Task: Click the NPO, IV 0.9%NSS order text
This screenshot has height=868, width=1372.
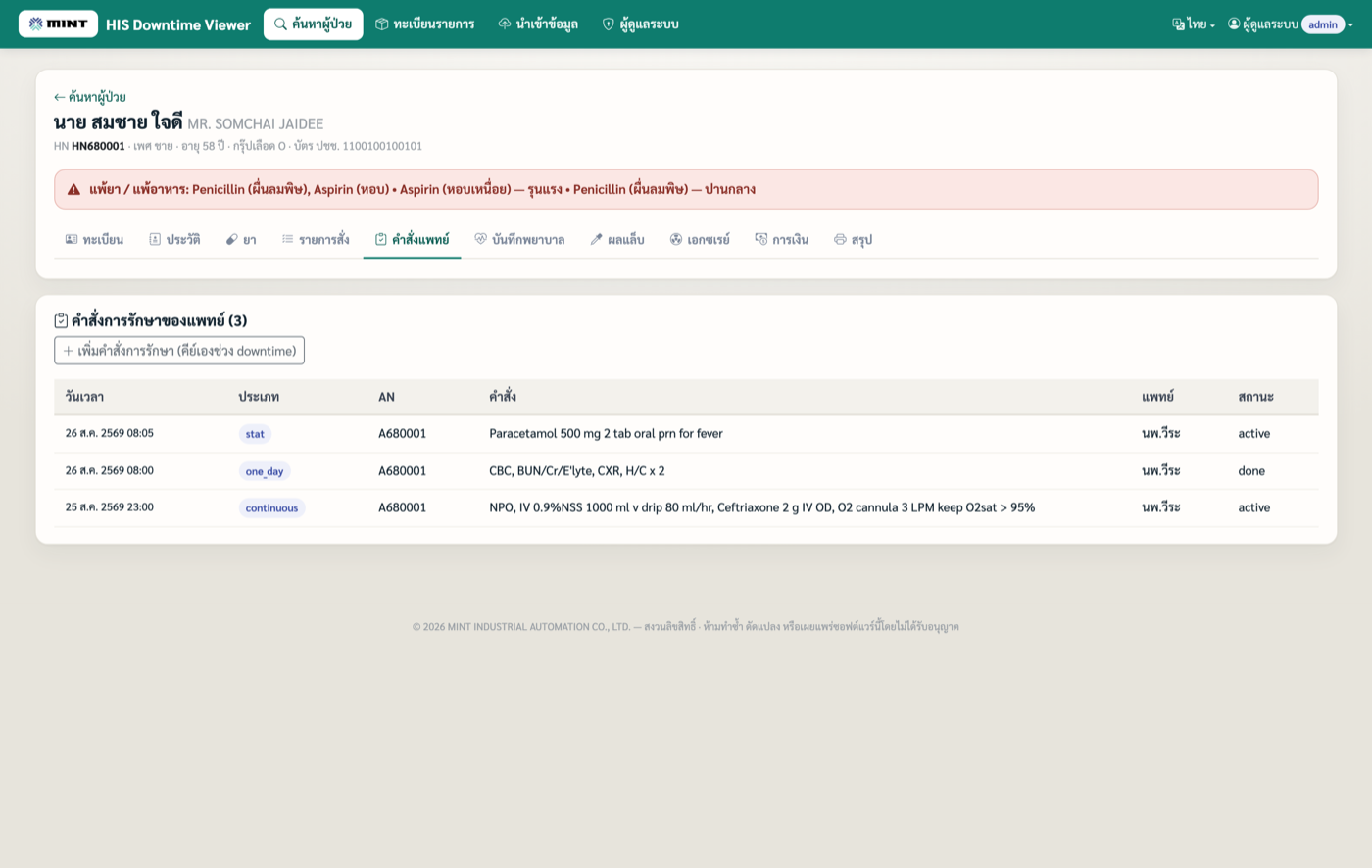Action: click(761, 507)
